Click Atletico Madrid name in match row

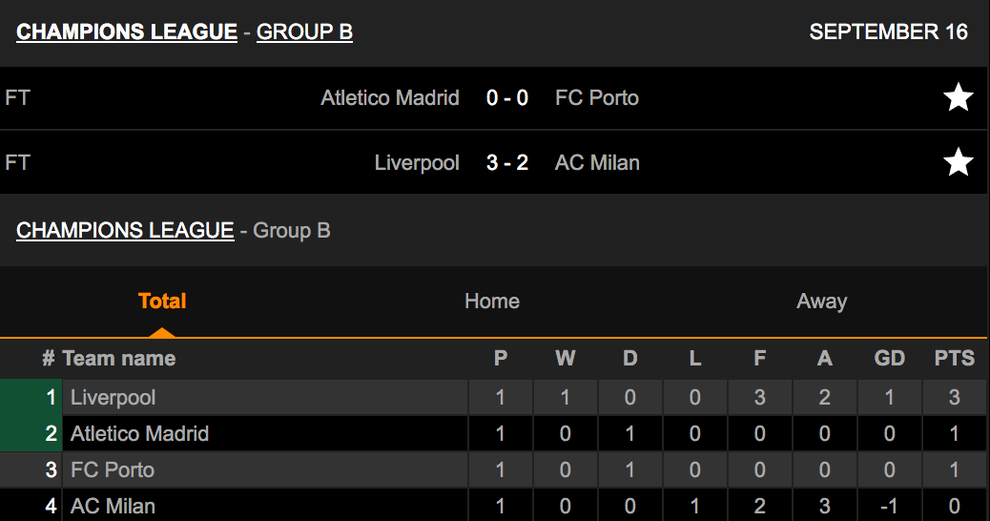click(x=390, y=98)
